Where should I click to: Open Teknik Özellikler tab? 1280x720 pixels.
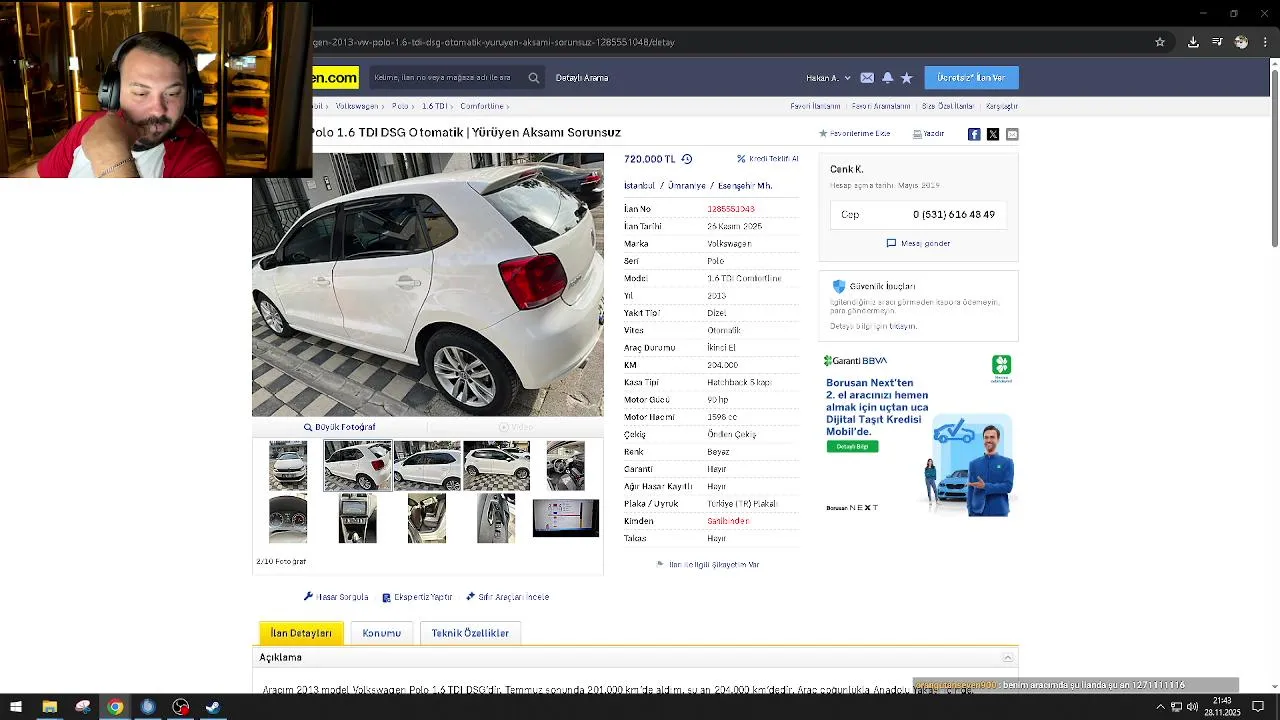[x=470, y=633]
